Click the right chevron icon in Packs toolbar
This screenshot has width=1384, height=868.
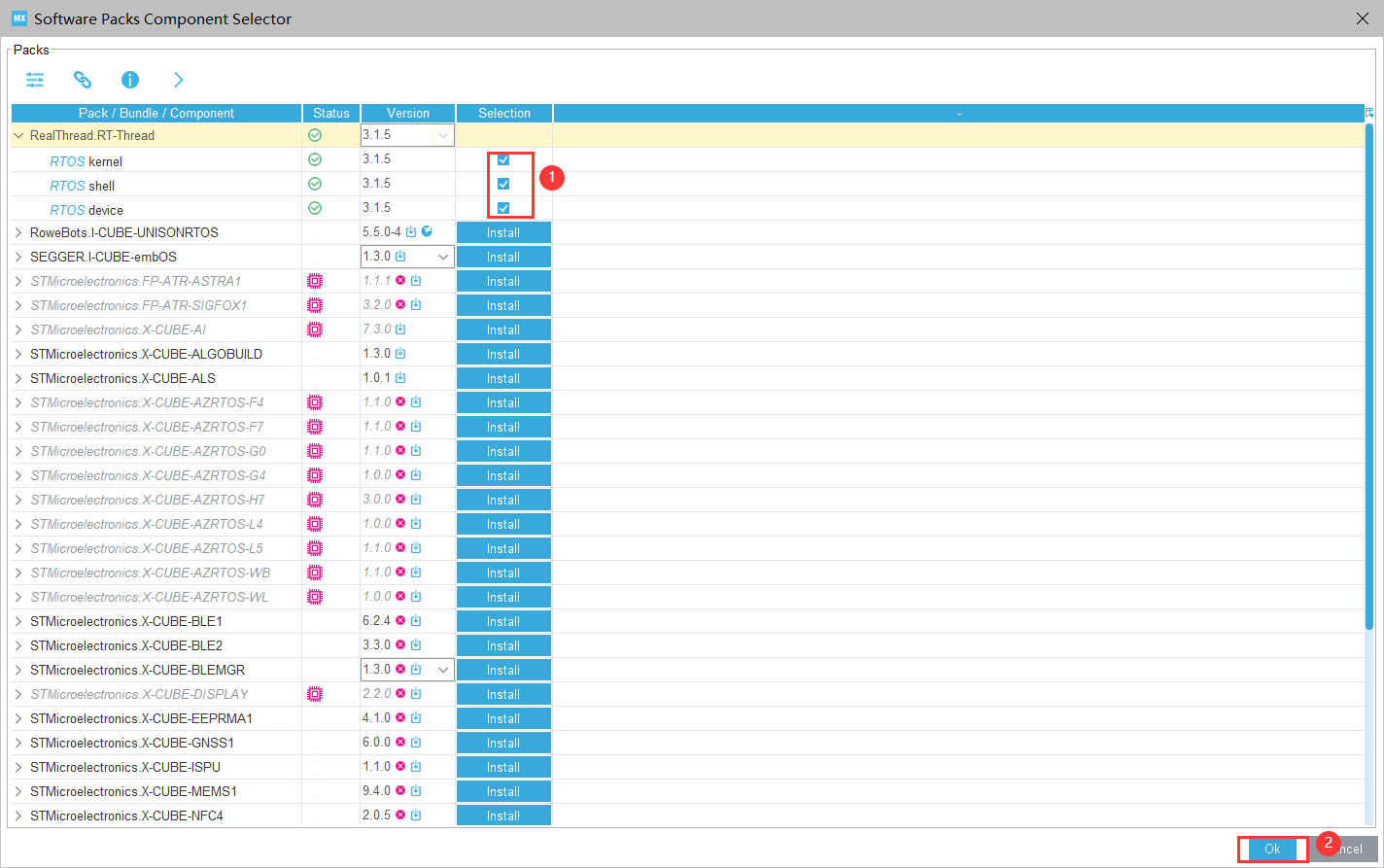tap(178, 80)
